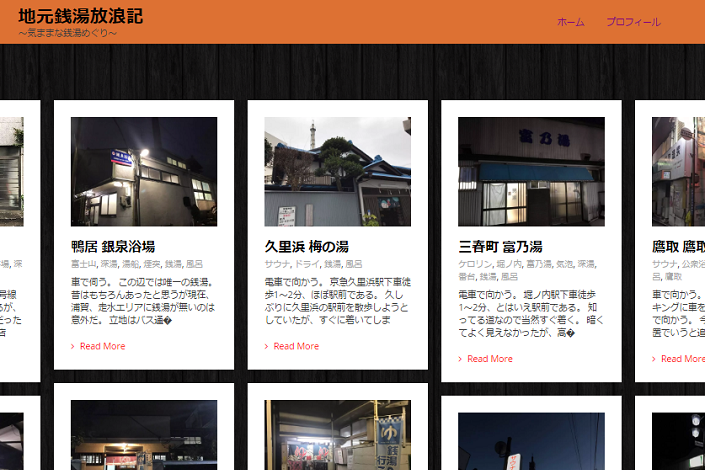
Task: Select the 堀ノ内 tag
Action: pos(508,264)
